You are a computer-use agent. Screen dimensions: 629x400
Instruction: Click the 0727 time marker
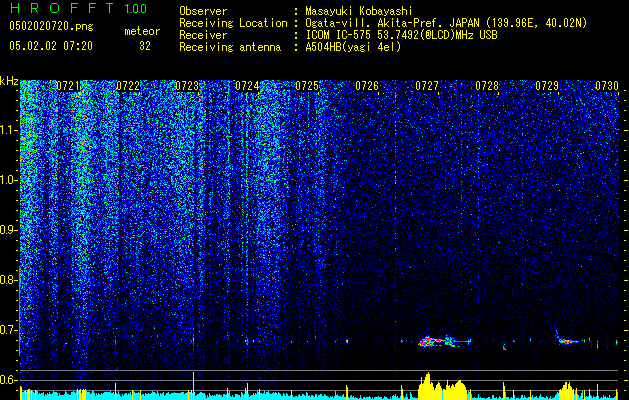[427, 86]
